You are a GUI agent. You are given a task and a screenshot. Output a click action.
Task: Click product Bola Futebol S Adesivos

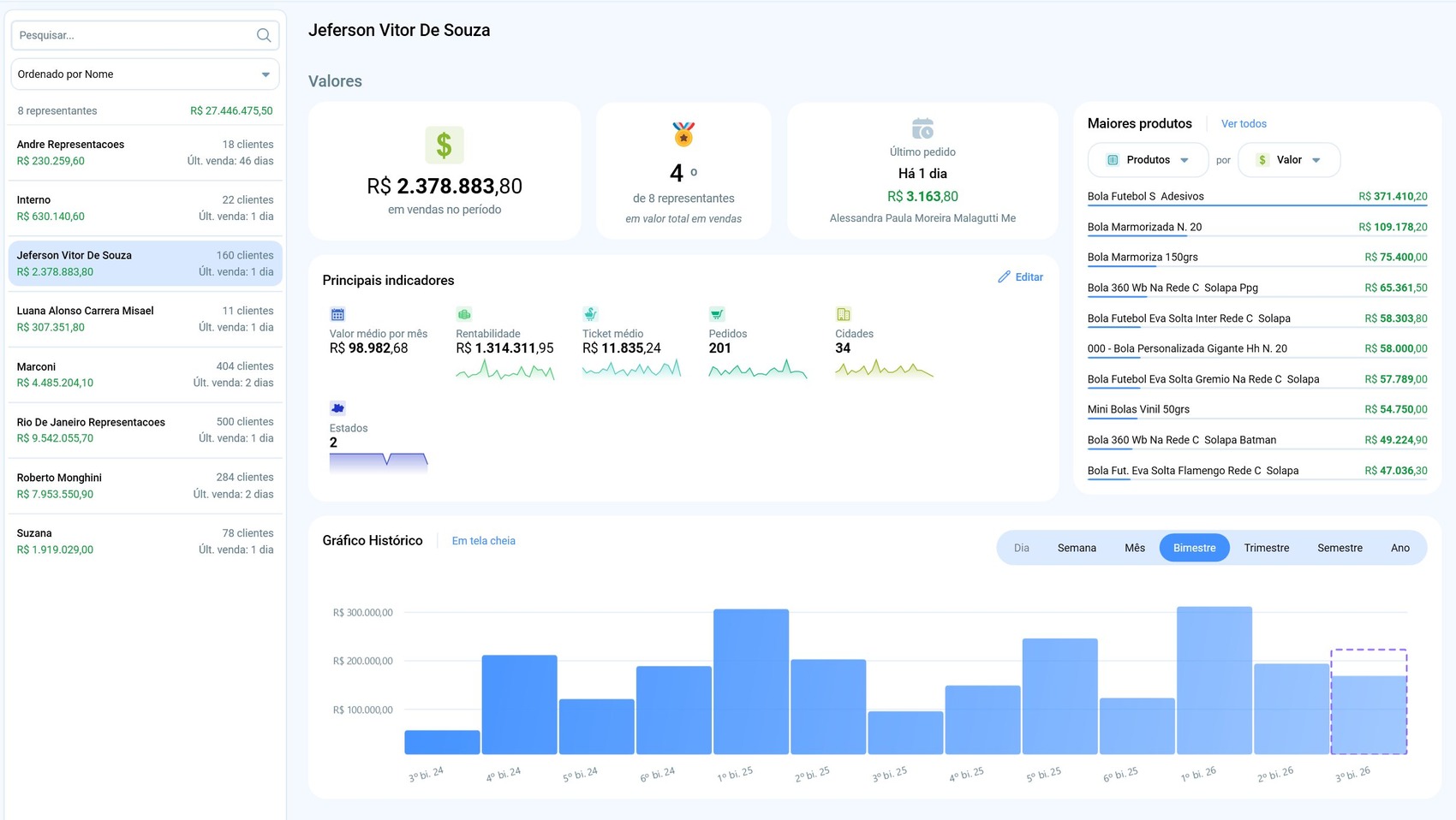1257,197
